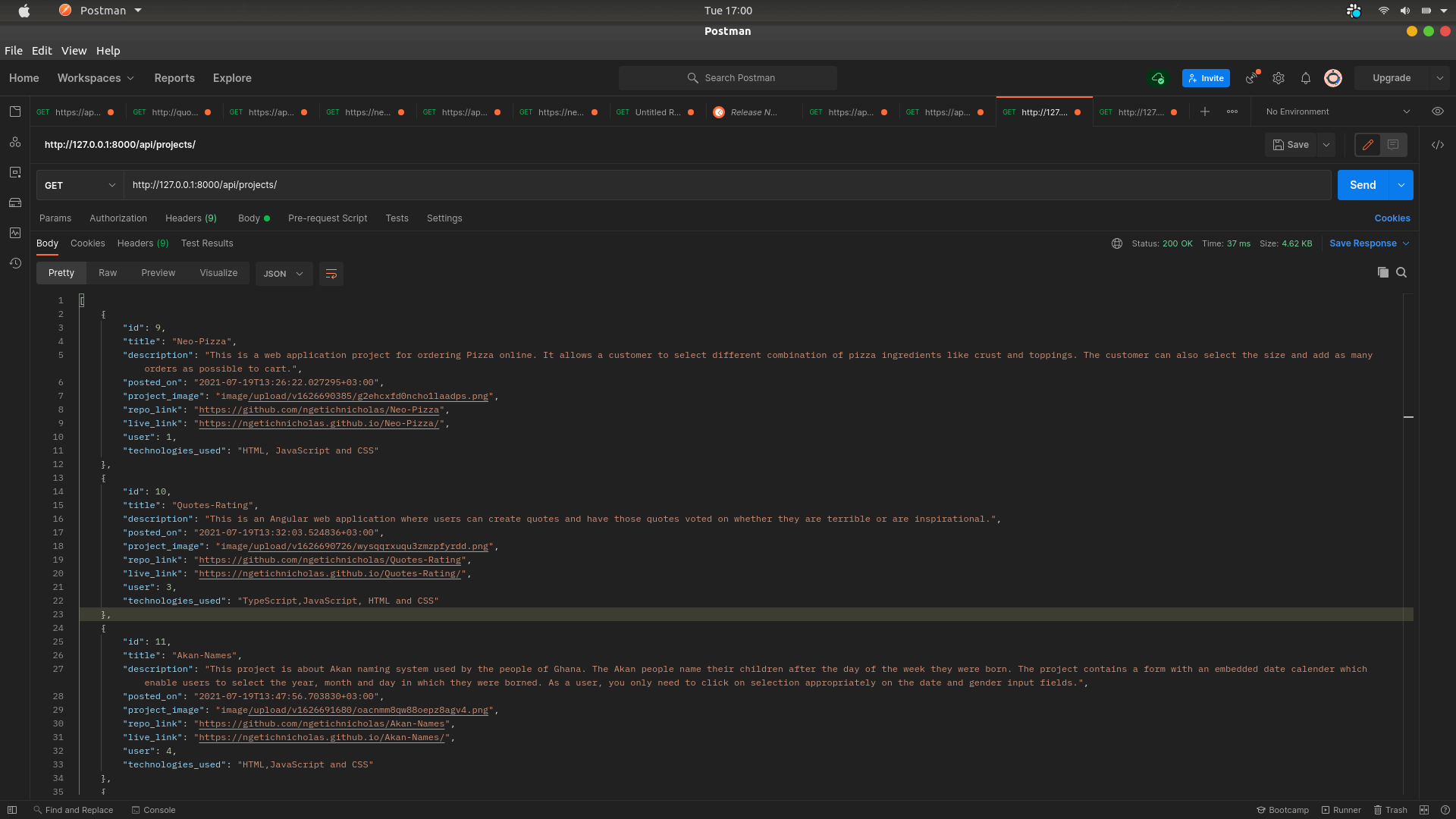Add a new request tab with plus icon
The height and width of the screenshot is (819, 1456).
1205,111
